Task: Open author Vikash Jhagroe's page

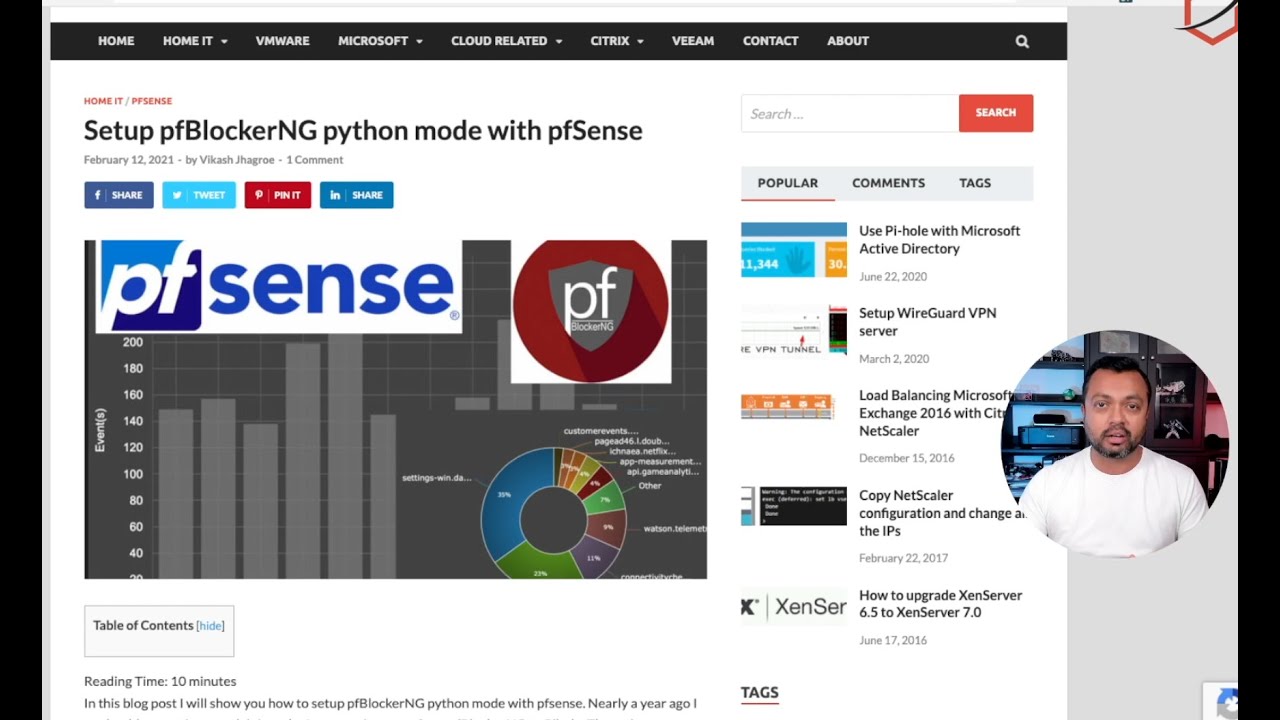Action: pyautogui.click(x=237, y=160)
